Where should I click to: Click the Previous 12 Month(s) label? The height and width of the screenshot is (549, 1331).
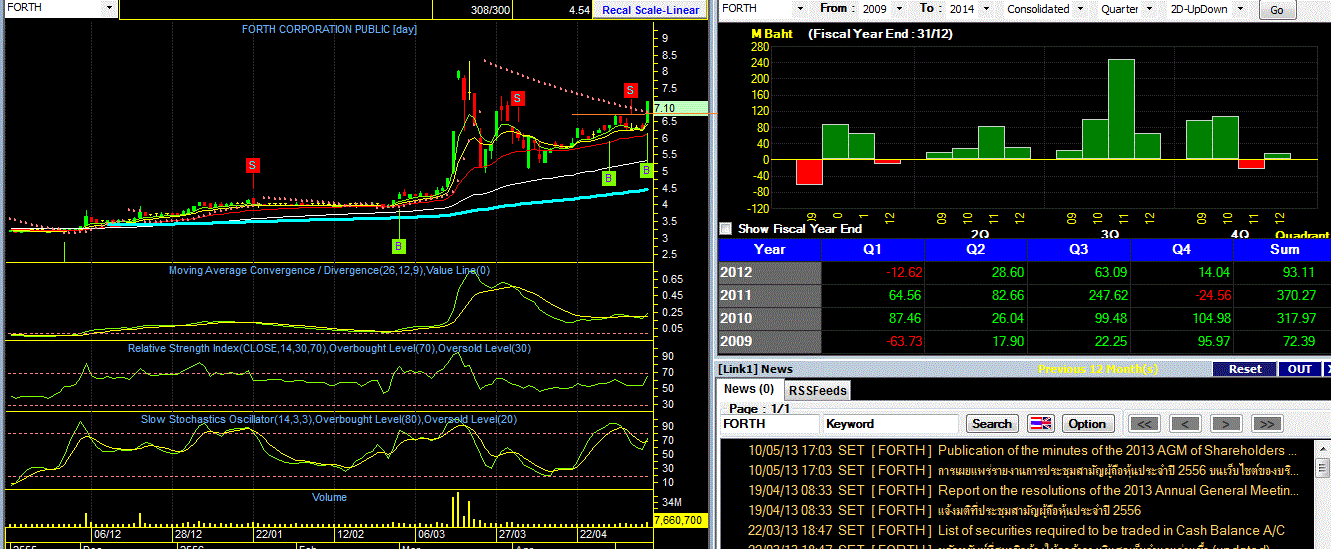(x=1100, y=369)
